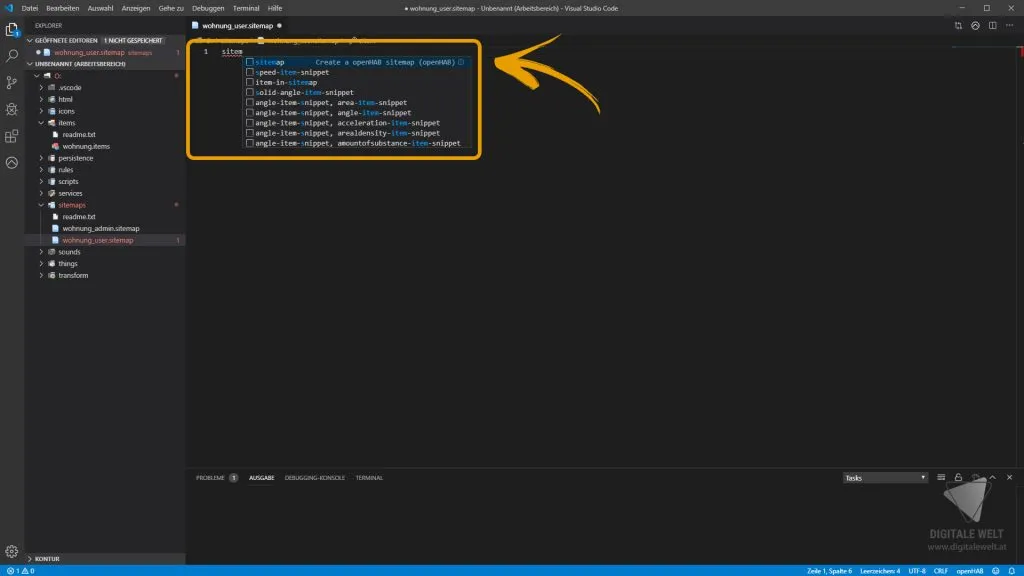Open the Explorer view in activity bar
Viewport: 1024px width, 576px height.
(12, 29)
